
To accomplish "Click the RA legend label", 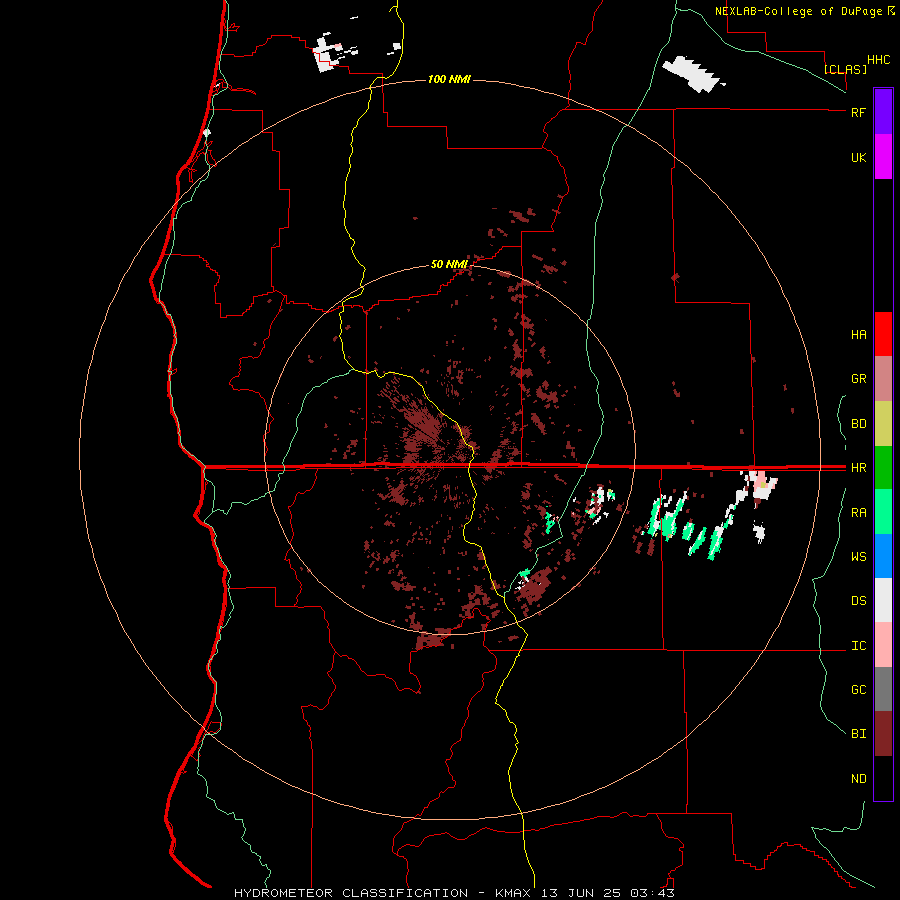I will tap(858, 513).
